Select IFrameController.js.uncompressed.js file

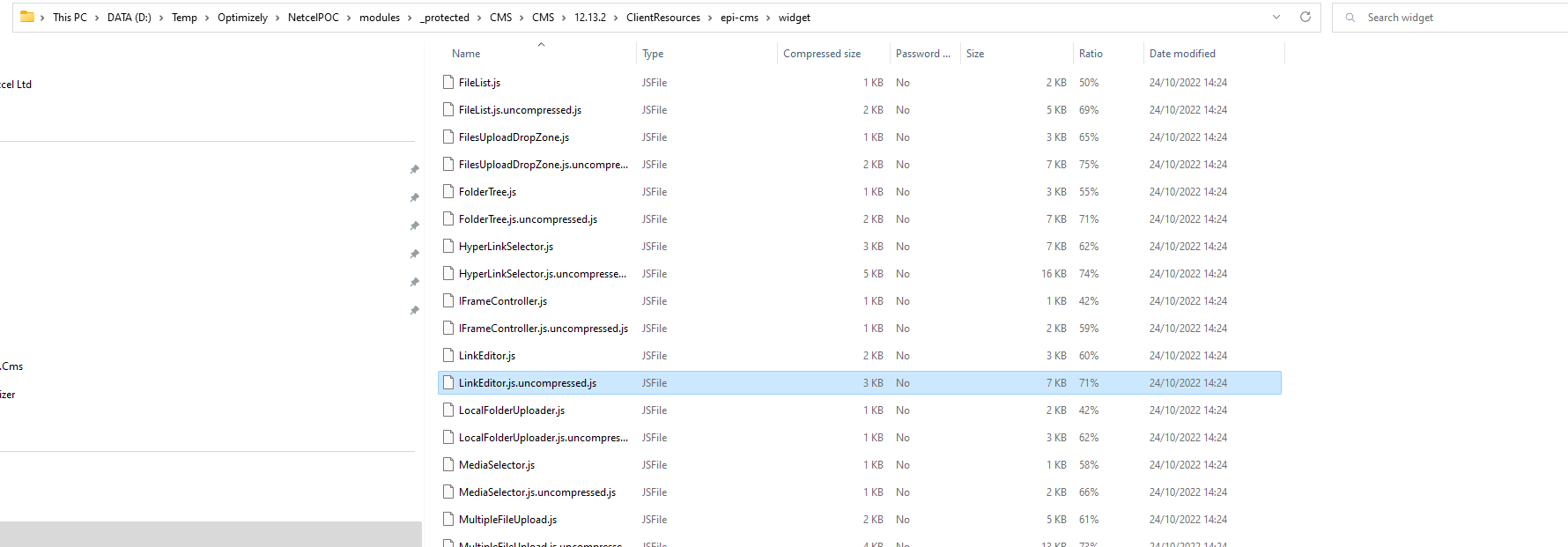tap(543, 329)
